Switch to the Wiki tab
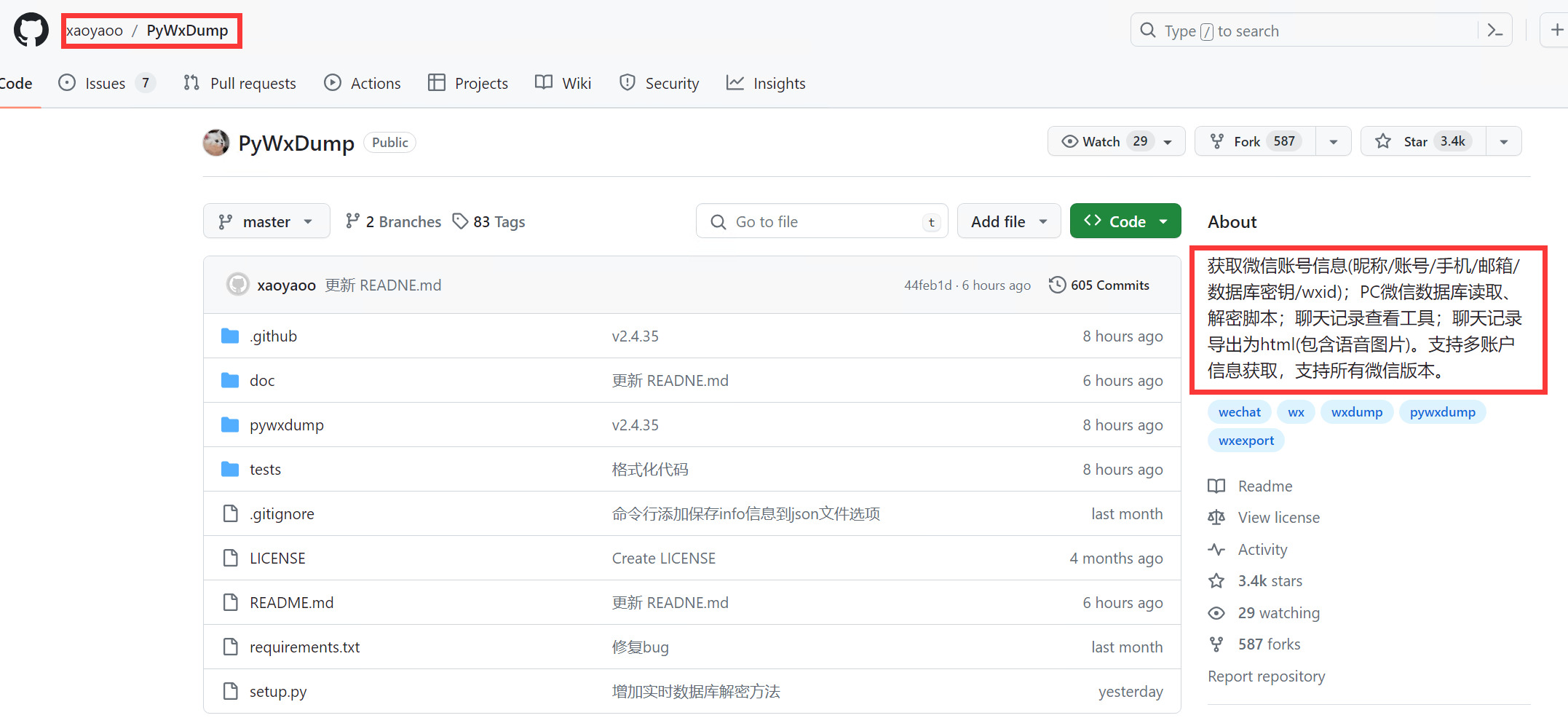Screen dimensions: 1568x726 (563, 83)
